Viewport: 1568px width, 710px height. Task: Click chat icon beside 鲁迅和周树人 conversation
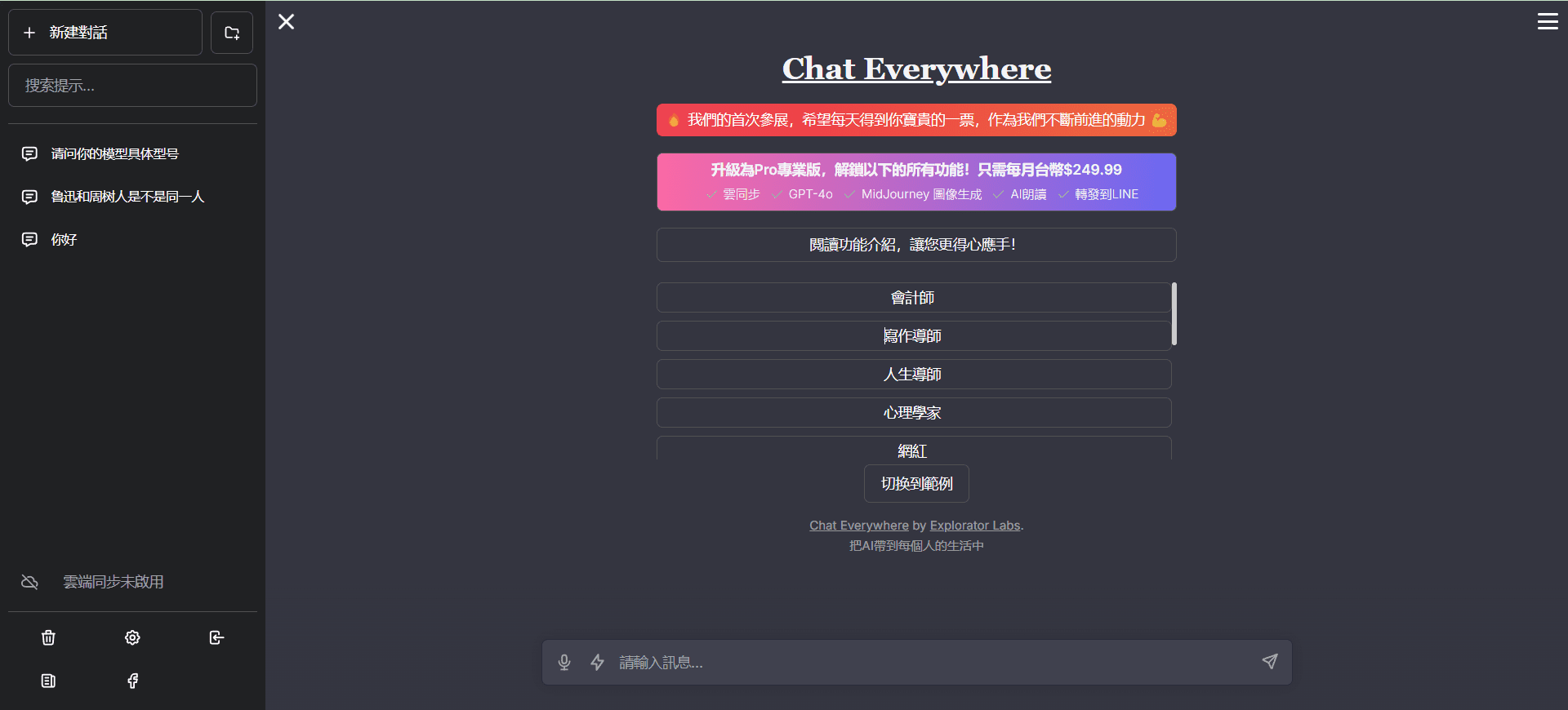[29, 197]
